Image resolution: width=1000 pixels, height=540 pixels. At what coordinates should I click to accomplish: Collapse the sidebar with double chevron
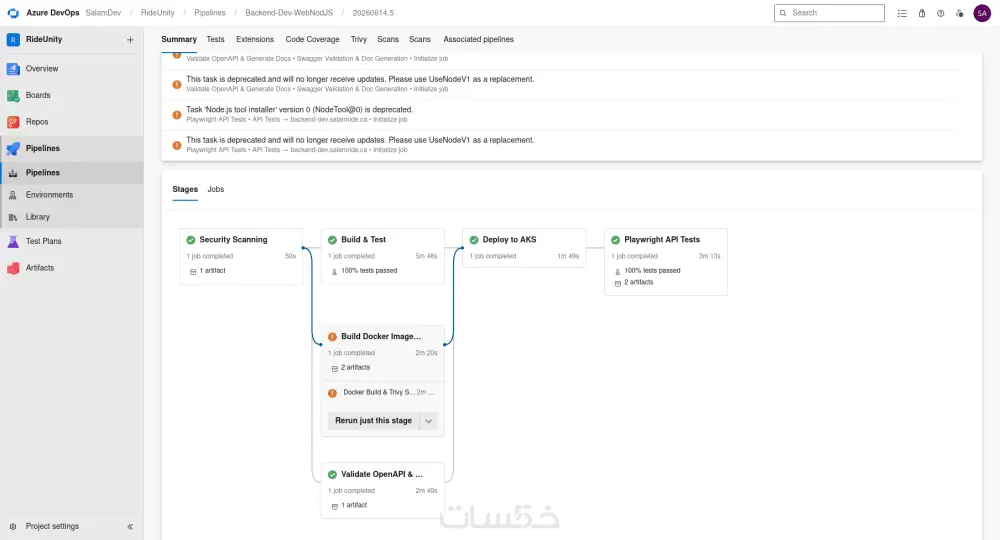(130, 527)
